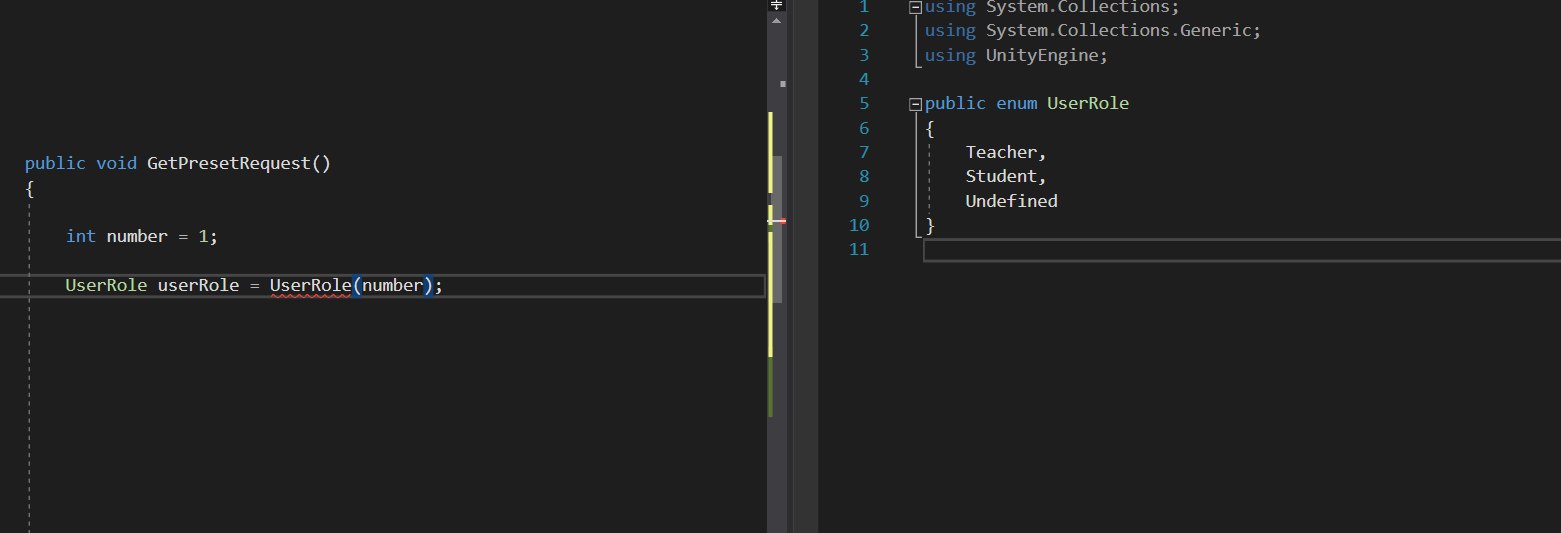1561x533 pixels.
Task: Click the 'number' argument in parentheses
Action: pos(392,286)
